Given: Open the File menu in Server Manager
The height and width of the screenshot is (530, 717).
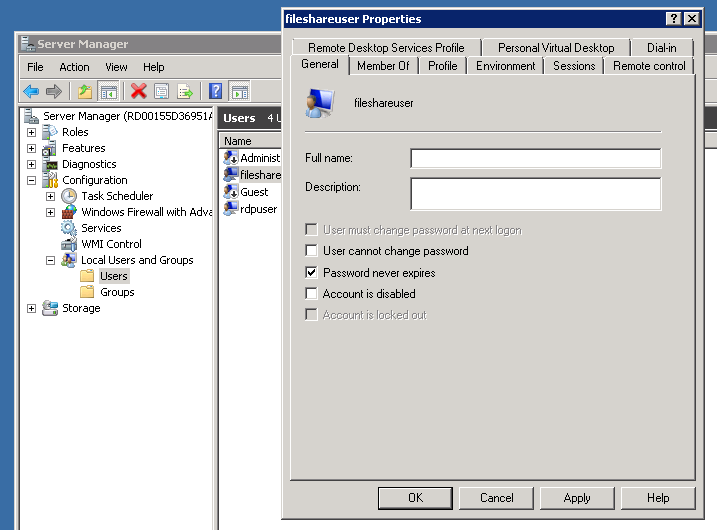Looking at the screenshot, I should [35, 67].
